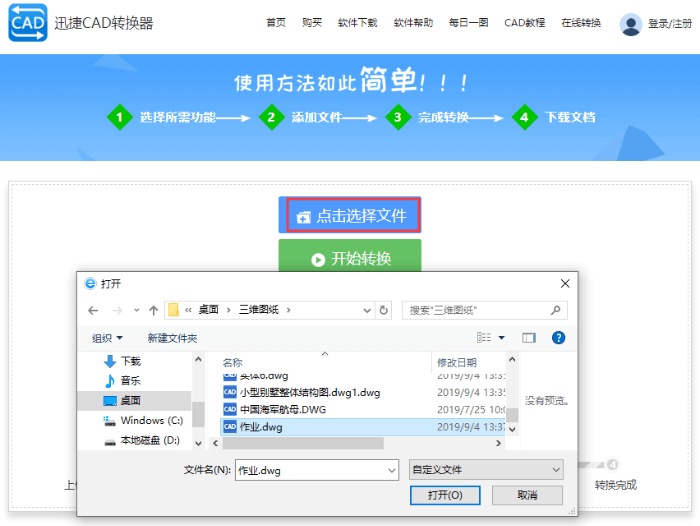Refresh the folder listing
700x526 pixels.
tap(383, 310)
